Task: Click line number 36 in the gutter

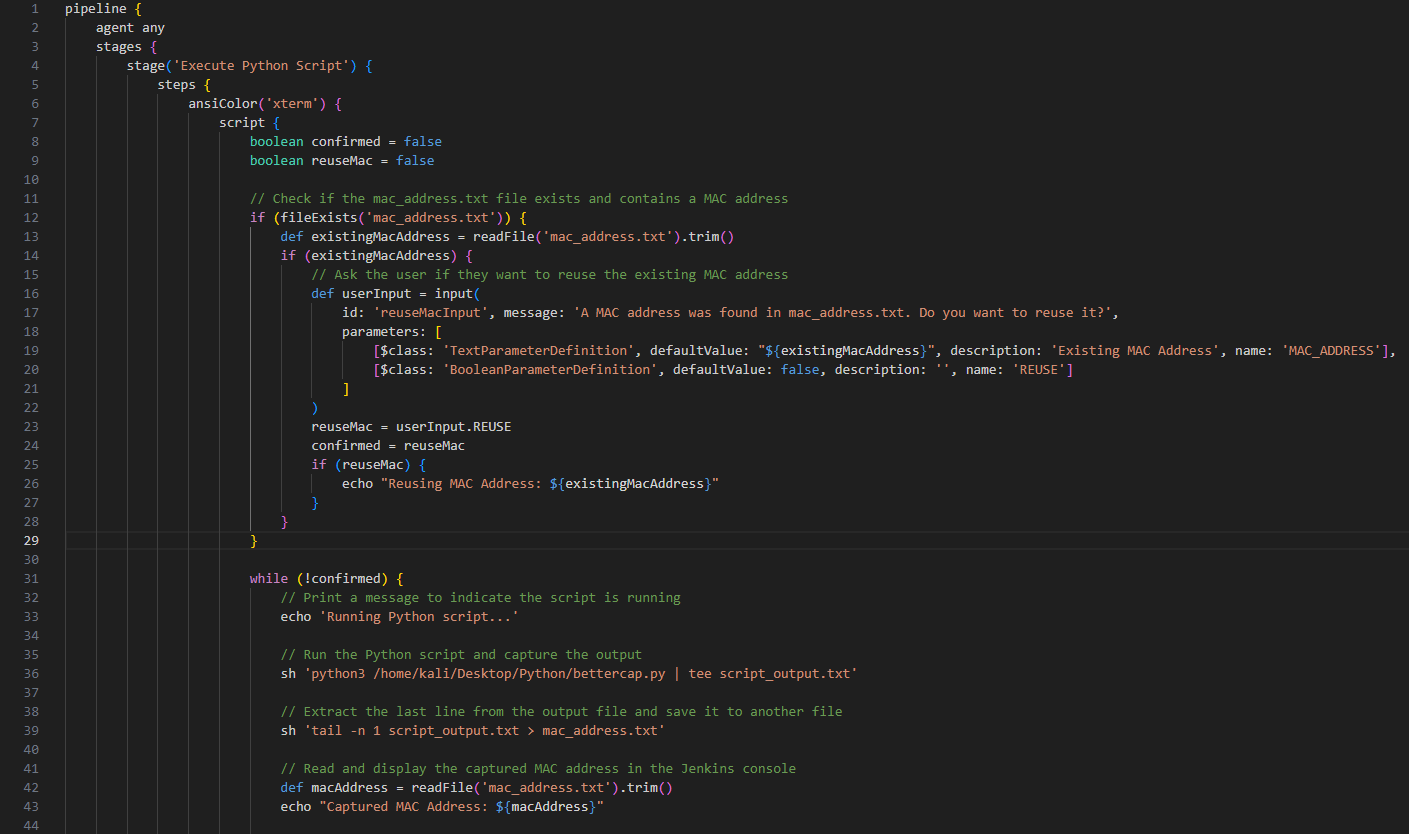Action: click(x=31, y=674)
